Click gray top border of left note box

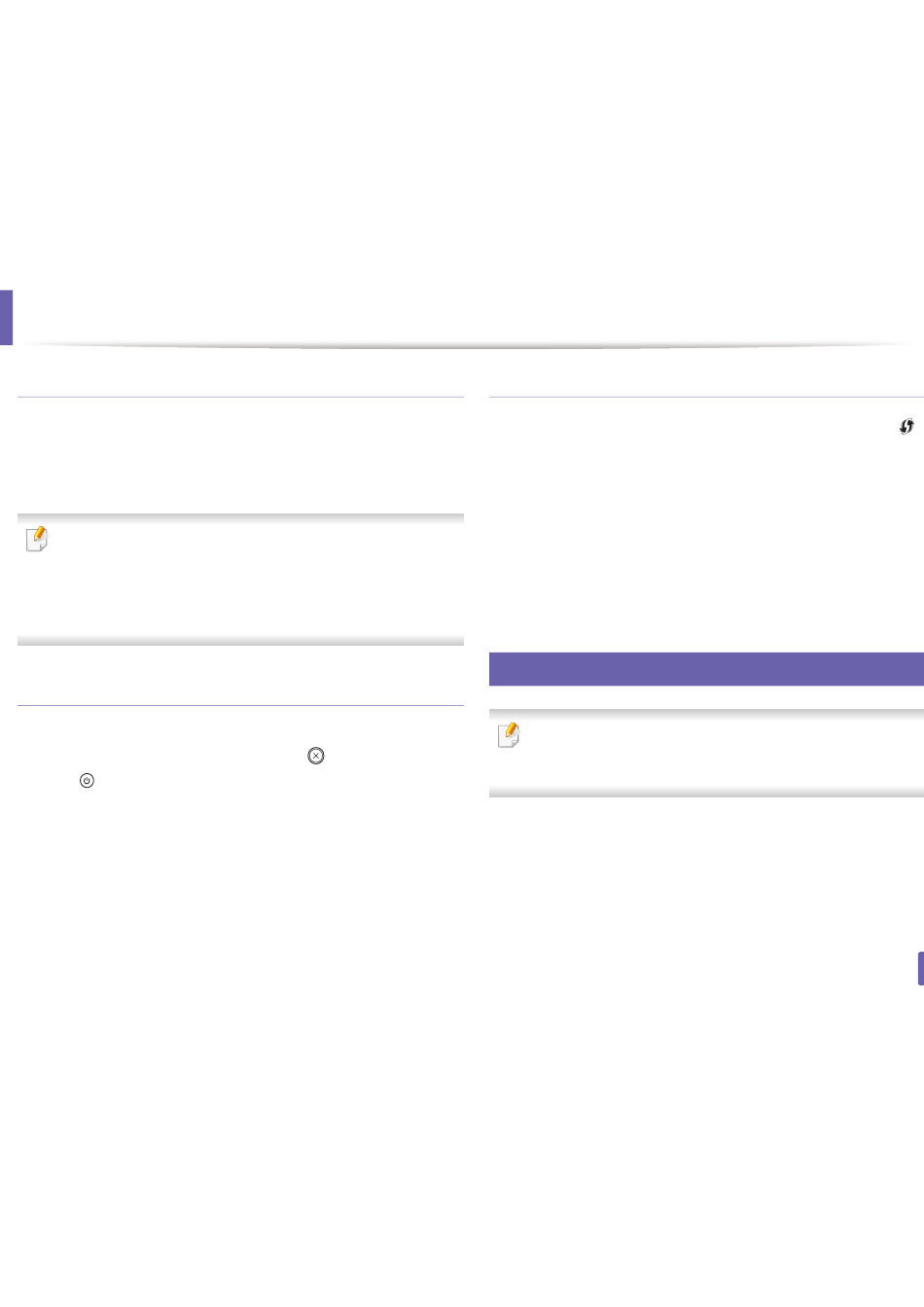(x=240, y=518)
